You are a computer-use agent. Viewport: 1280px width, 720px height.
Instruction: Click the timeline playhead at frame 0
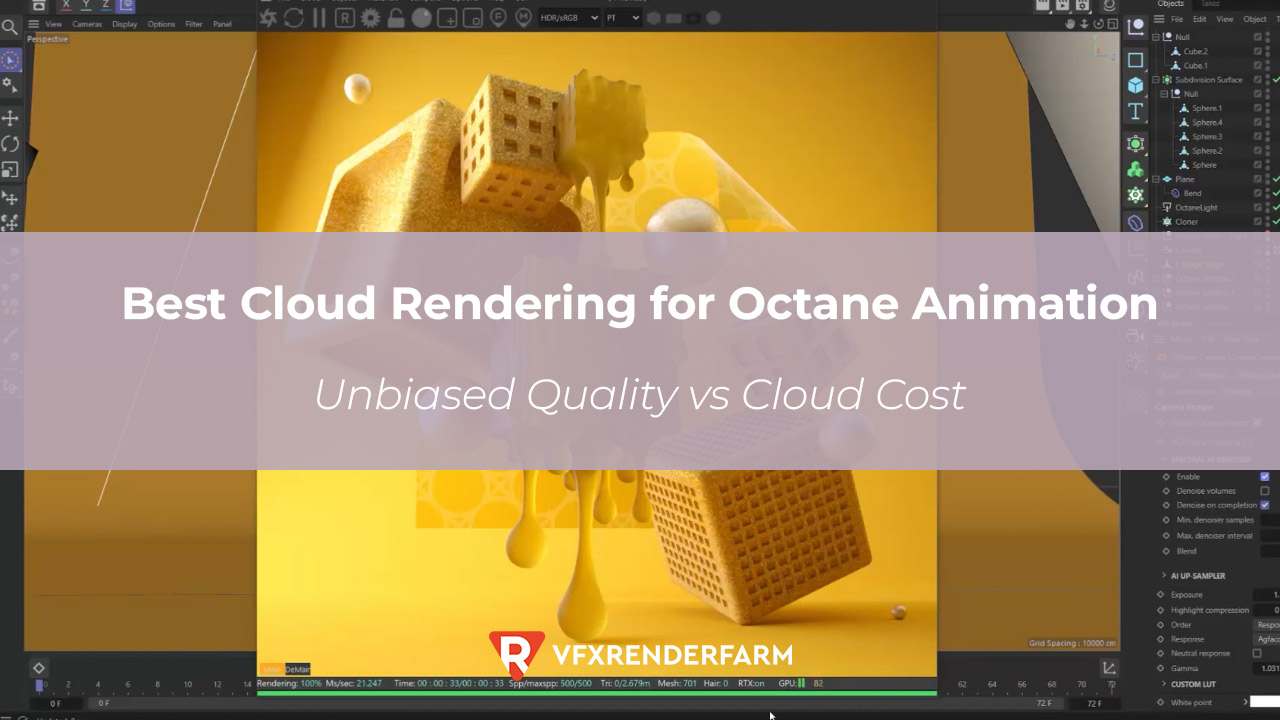(40, 685)
